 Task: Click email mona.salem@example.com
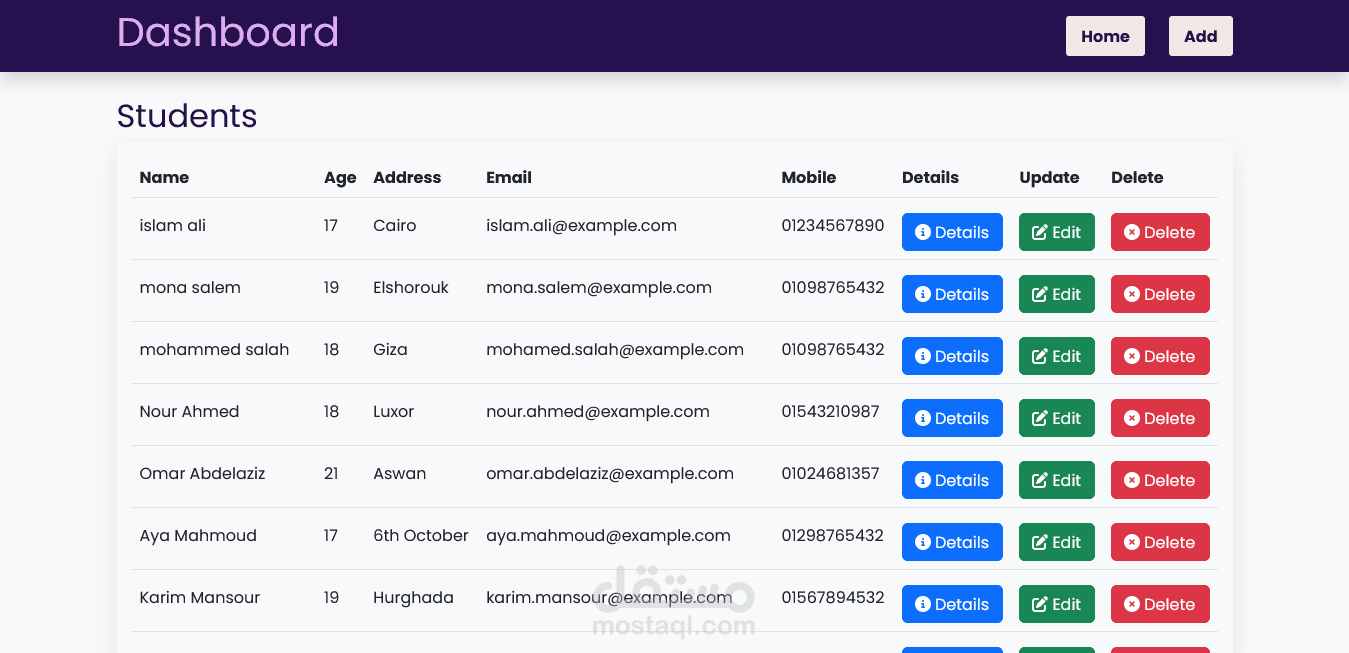[x=599, y=288]
